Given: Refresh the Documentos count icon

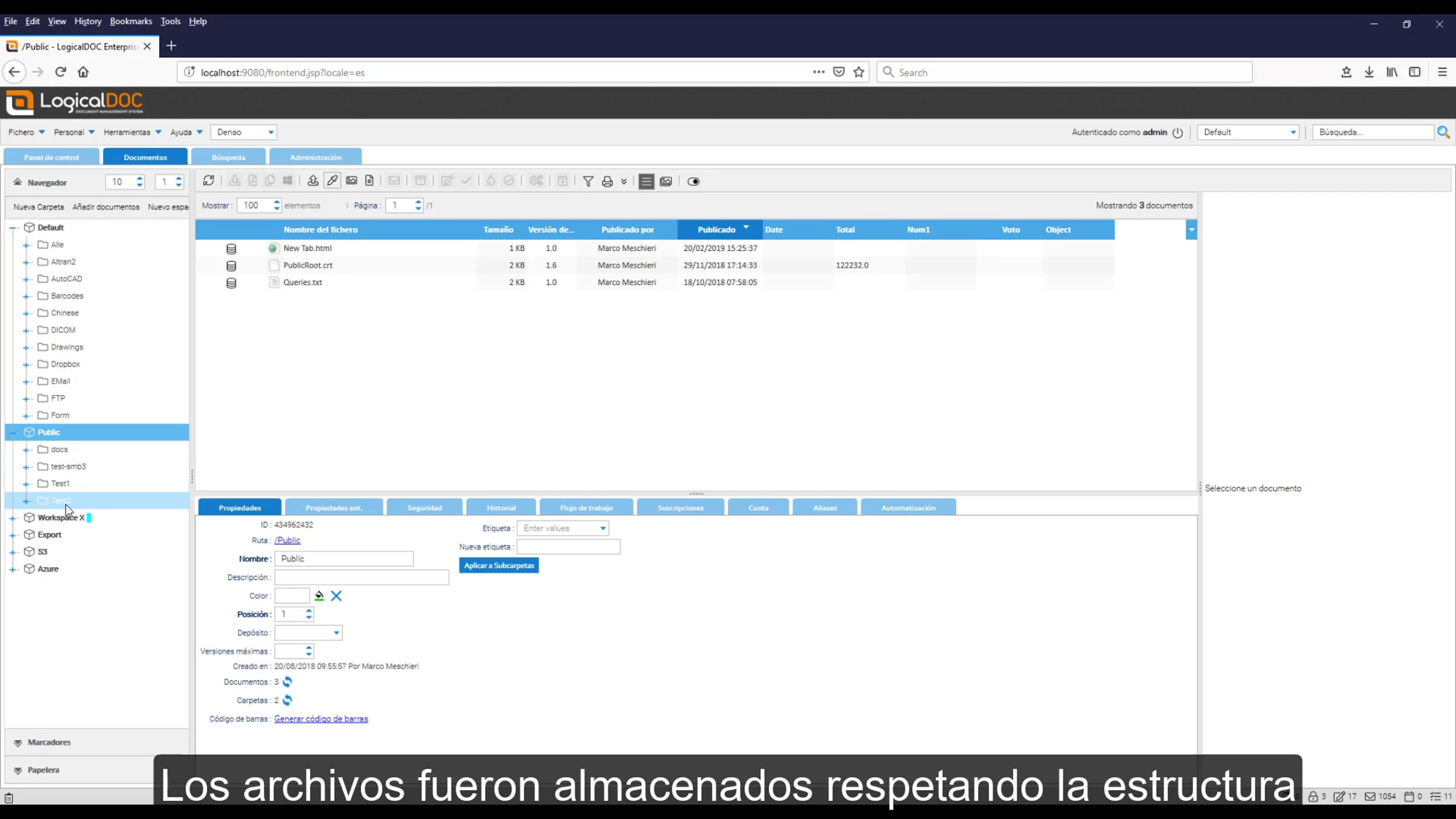Looking at the screenshot, I should pos(288,682).
